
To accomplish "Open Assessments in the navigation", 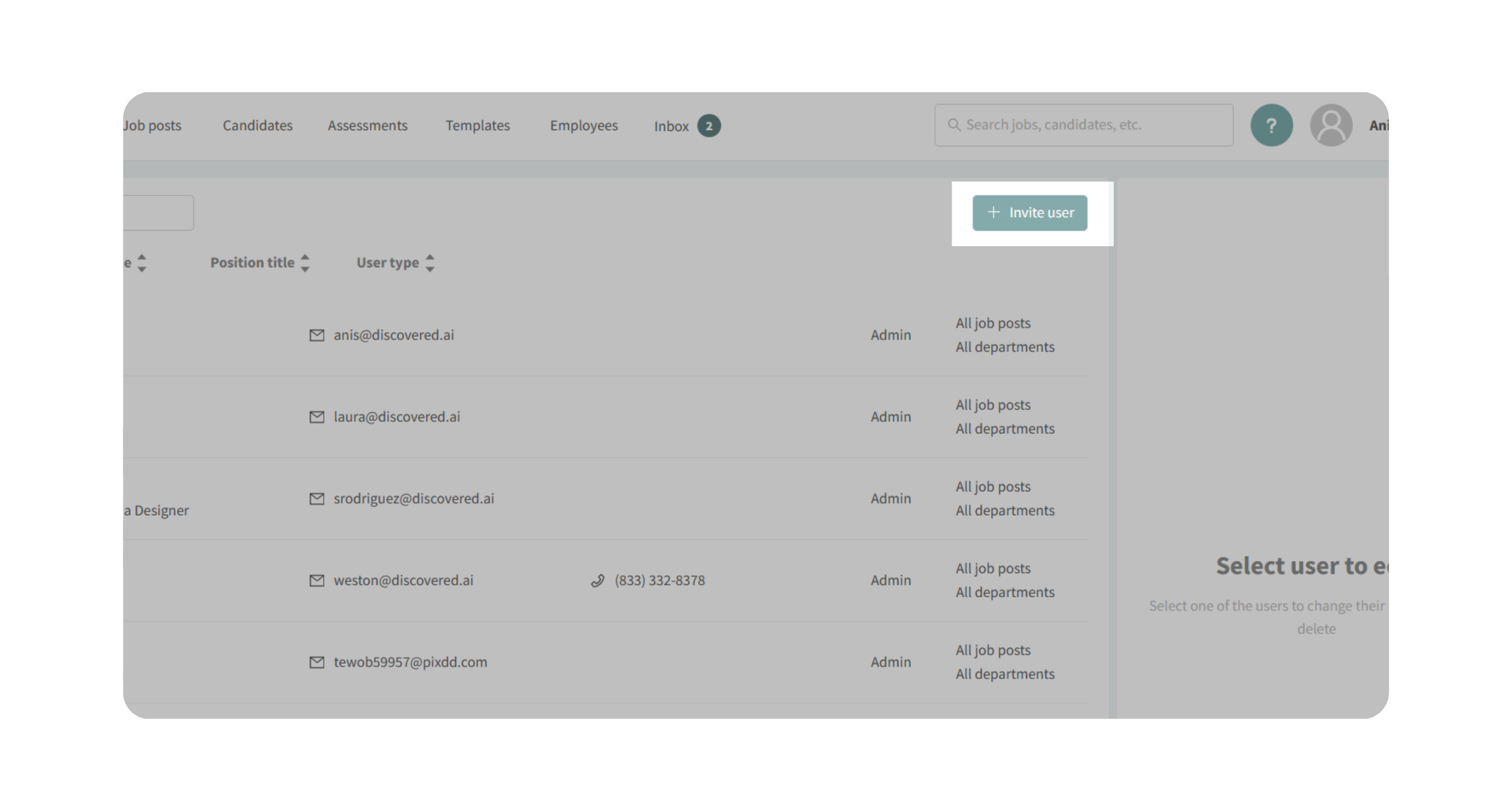I will coord(367,125).
